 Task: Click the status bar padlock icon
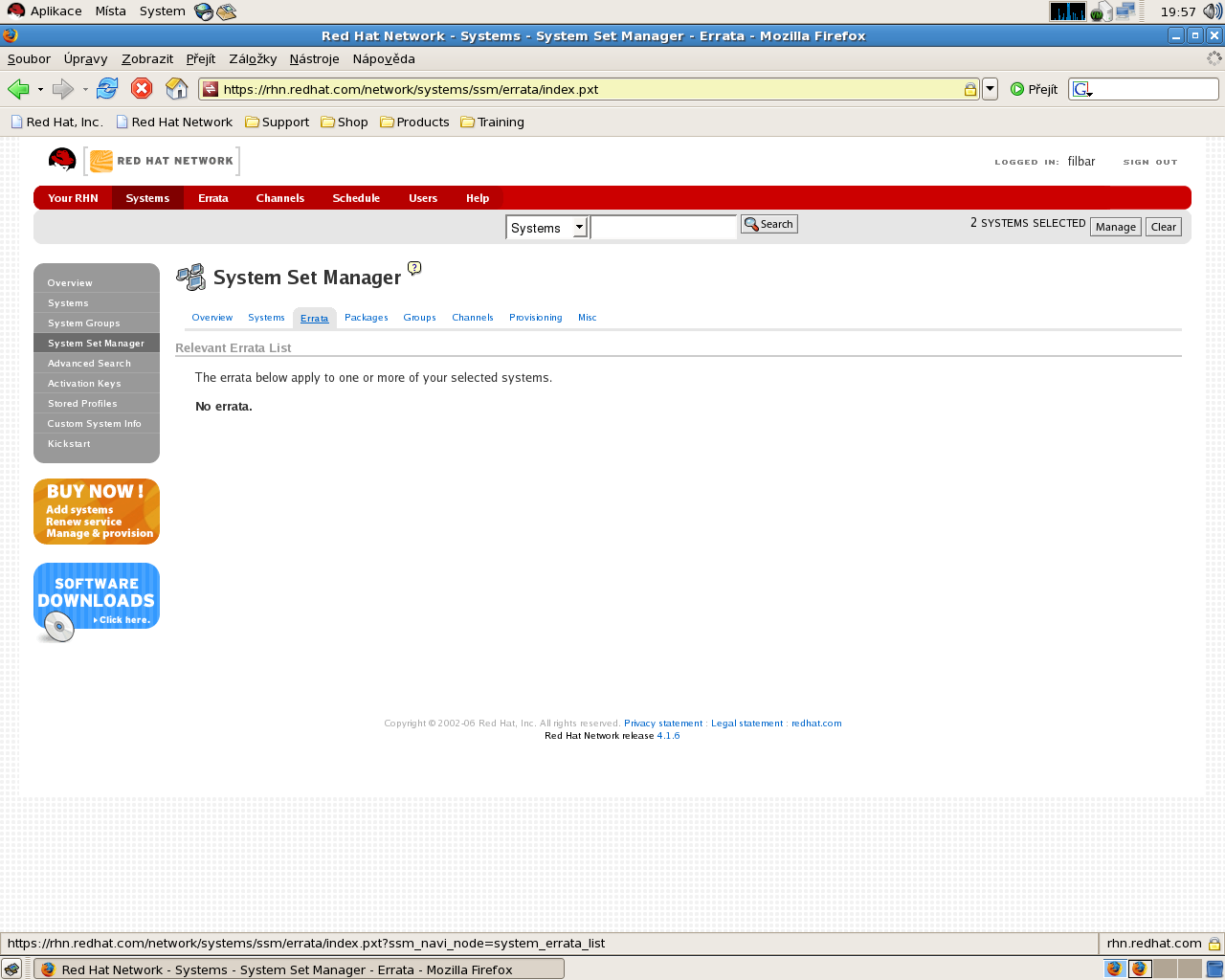pos(1214,943)
